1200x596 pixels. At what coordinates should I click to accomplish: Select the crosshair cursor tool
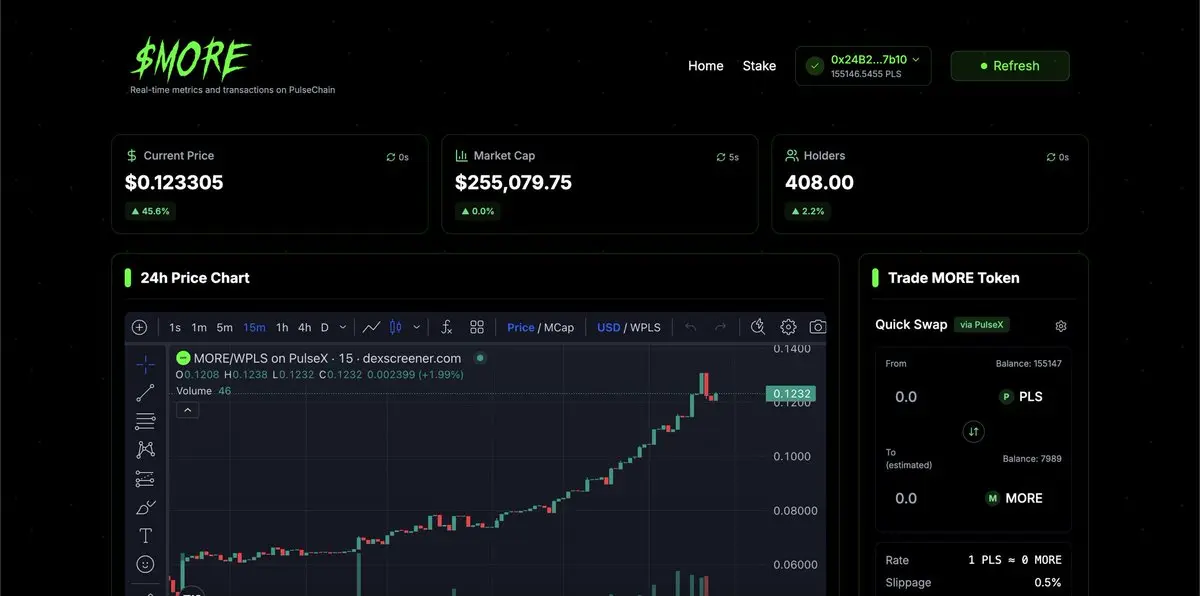145,364
